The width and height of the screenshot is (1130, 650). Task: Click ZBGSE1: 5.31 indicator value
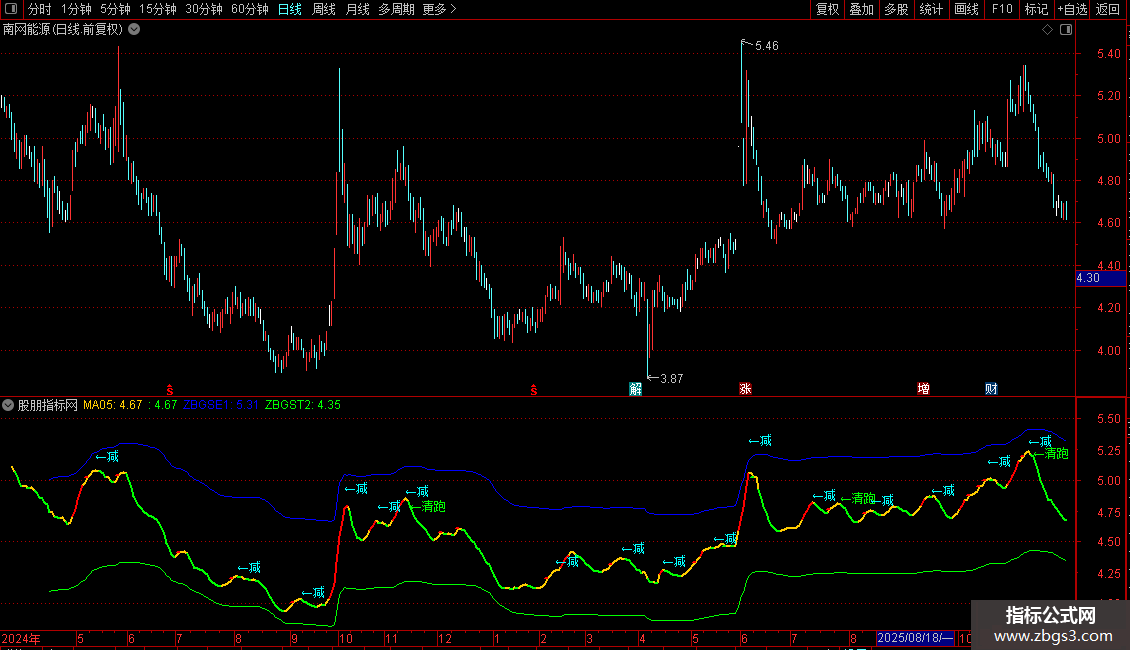pyautogui.click(x=221, y=405)
